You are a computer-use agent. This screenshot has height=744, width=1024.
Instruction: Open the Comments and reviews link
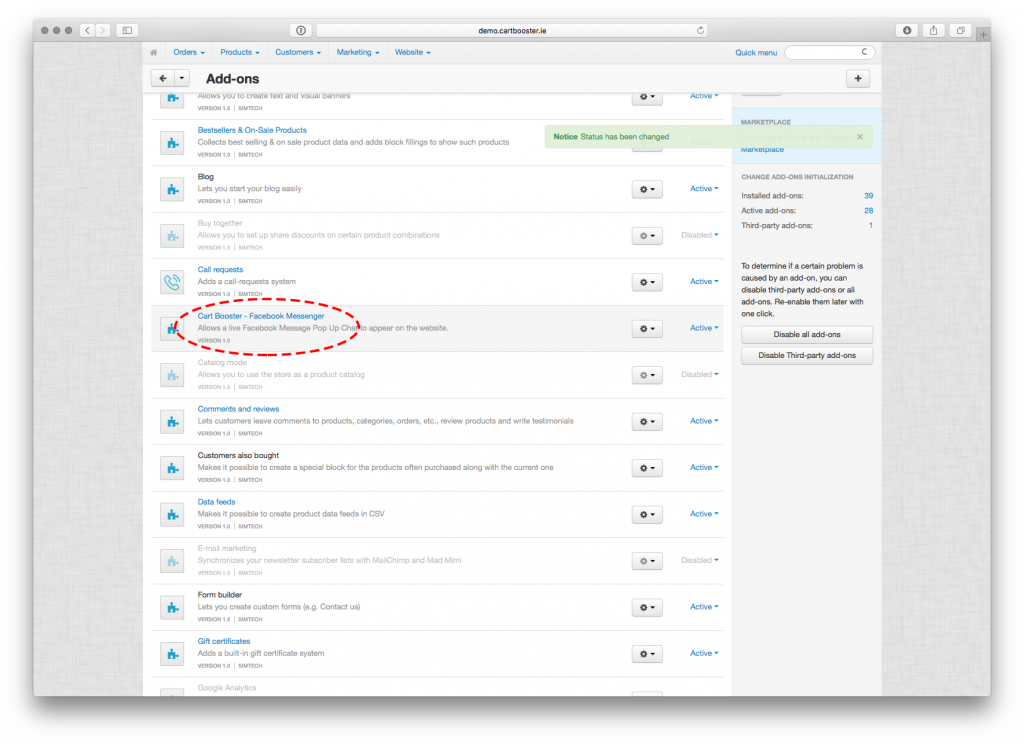click(238, 409)
